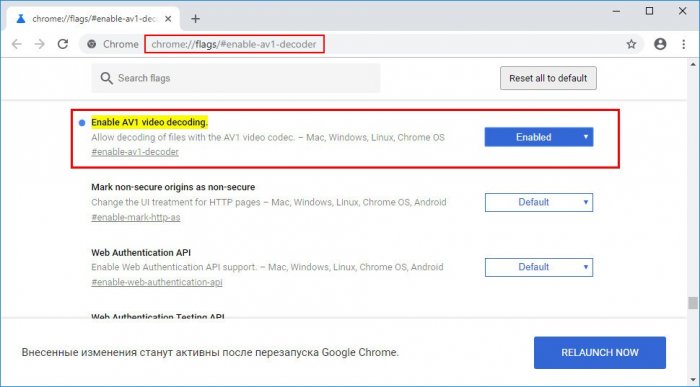Click the Web Authentication API title
Image resolution: width=700 pixels, height=387 pixels.
(x=141, y=252)
